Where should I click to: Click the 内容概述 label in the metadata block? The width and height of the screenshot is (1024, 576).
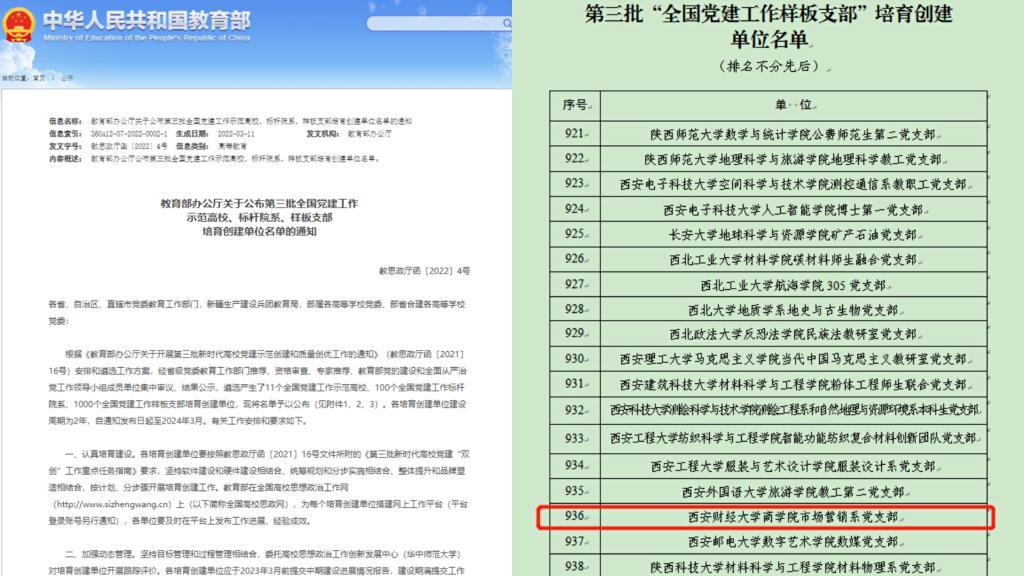coord(65,159)
